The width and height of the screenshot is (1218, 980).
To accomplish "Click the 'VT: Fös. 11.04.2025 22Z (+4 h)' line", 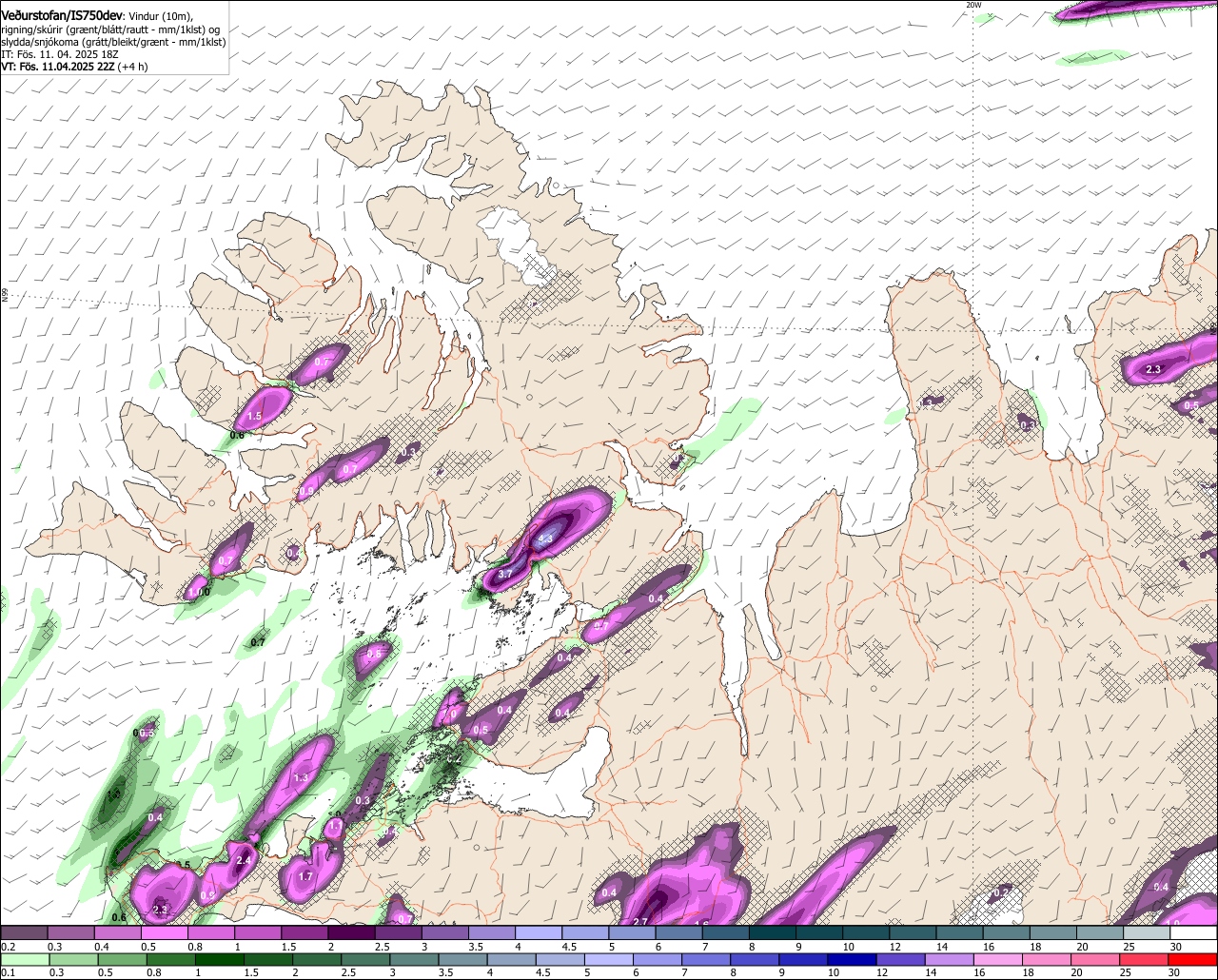I will pos(74,67).
